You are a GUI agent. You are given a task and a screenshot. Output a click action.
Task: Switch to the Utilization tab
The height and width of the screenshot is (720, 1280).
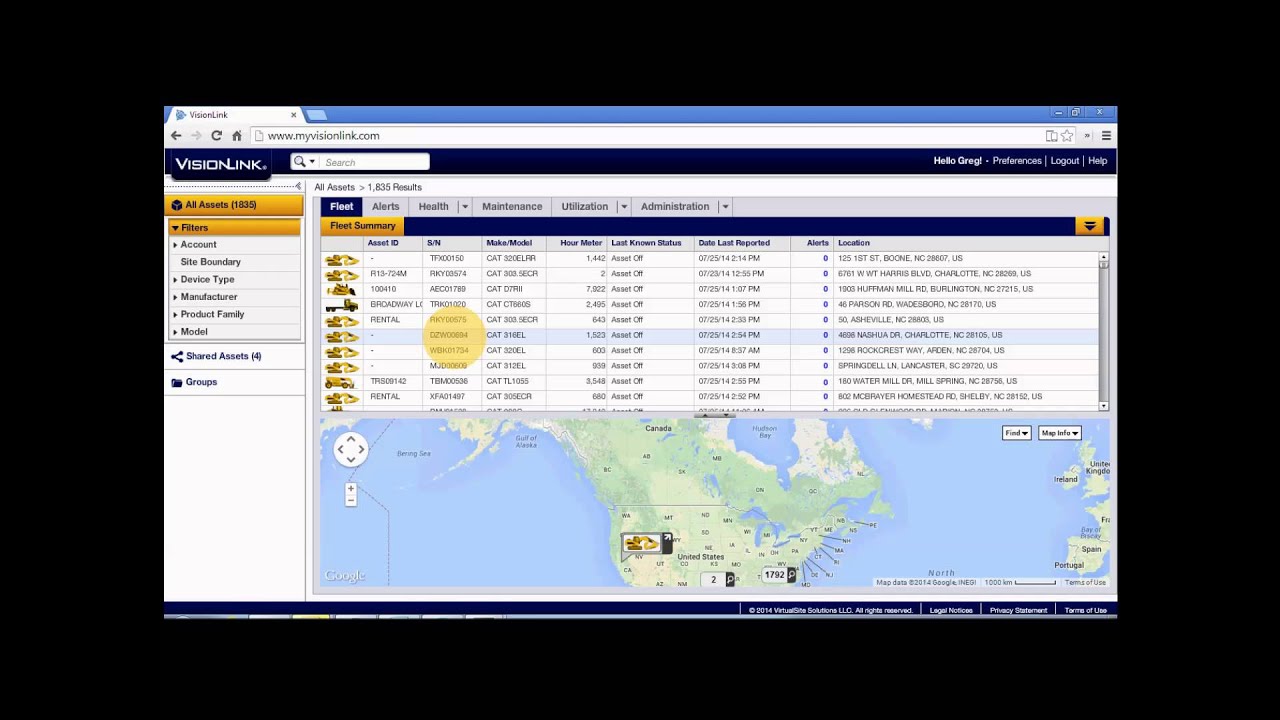pyautogui.click(x=584, y=207)
